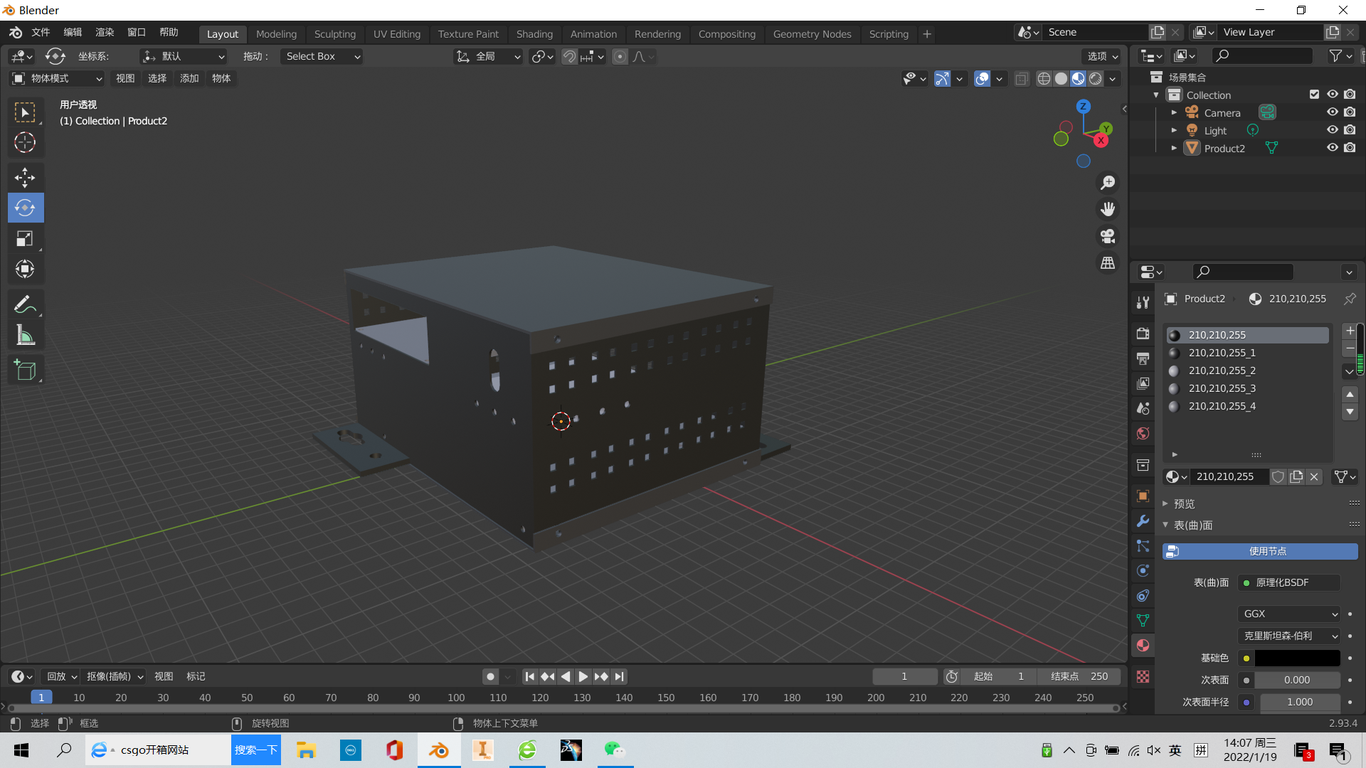Toggle Collection exclude checkbox

pyautogui.click(x=1314, y=95)
